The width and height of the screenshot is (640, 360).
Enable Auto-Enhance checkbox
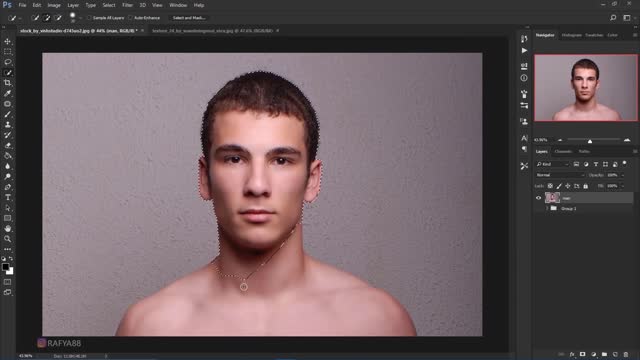131,18
